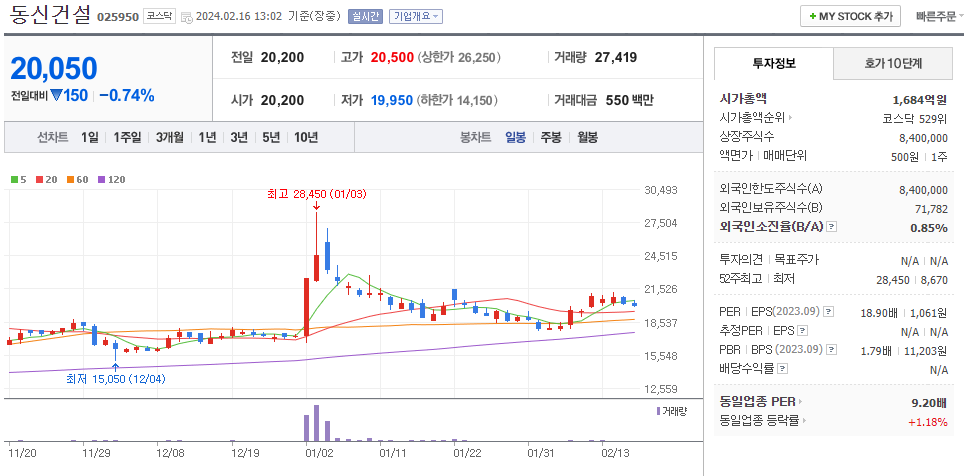The width and height of the screenshot is (969, 476).
Task: Click the stock code 025950
Action: (117, 17)
